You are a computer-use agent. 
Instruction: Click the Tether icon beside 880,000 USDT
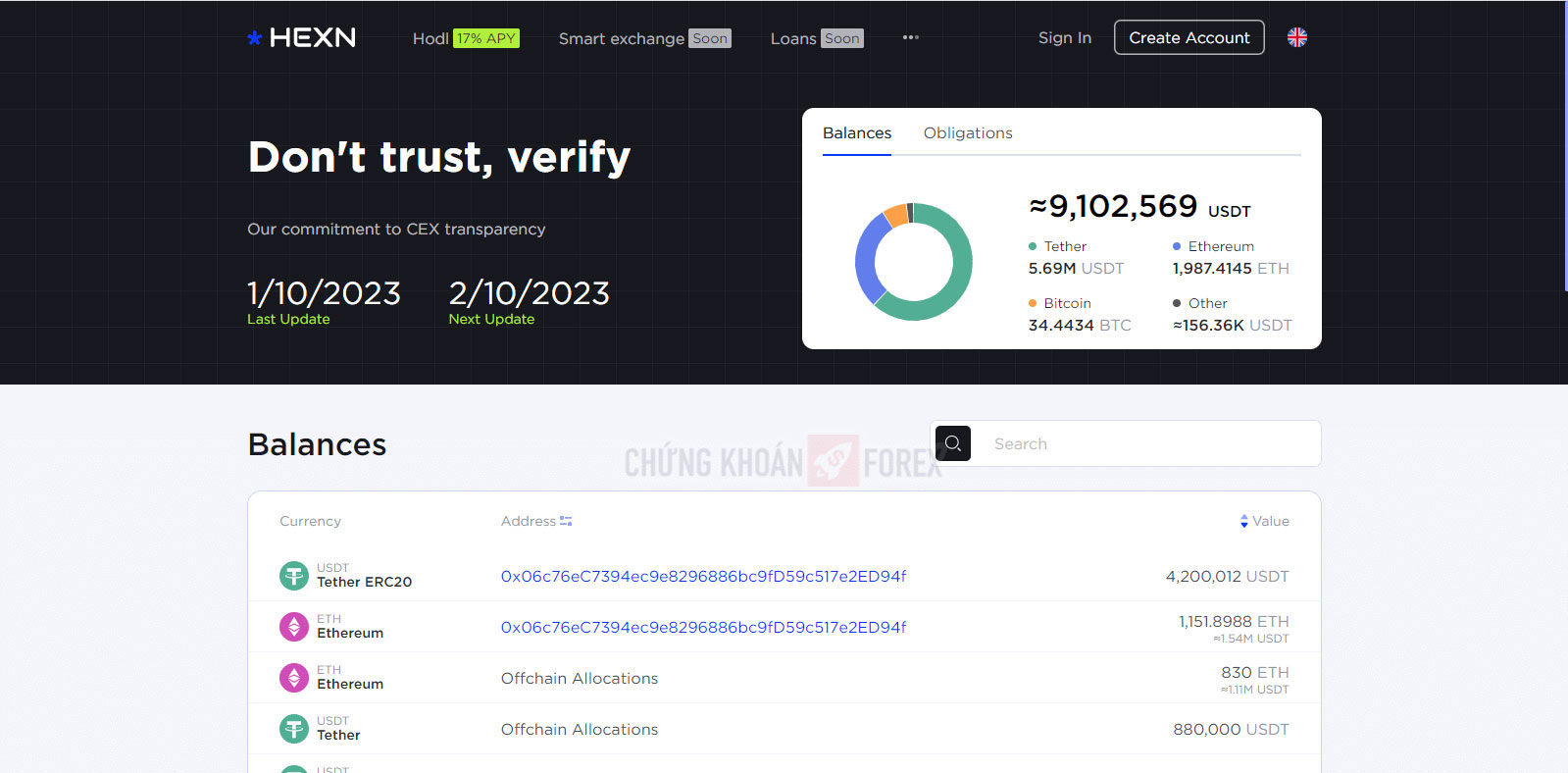tap(294, 729)
